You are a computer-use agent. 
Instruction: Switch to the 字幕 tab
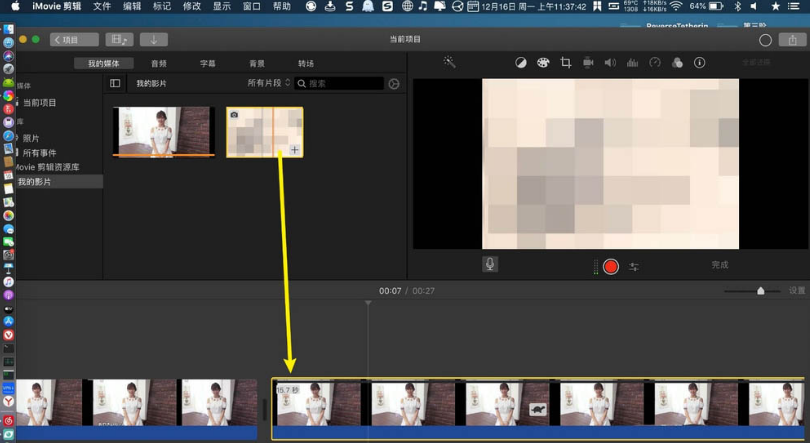(208, 64)
